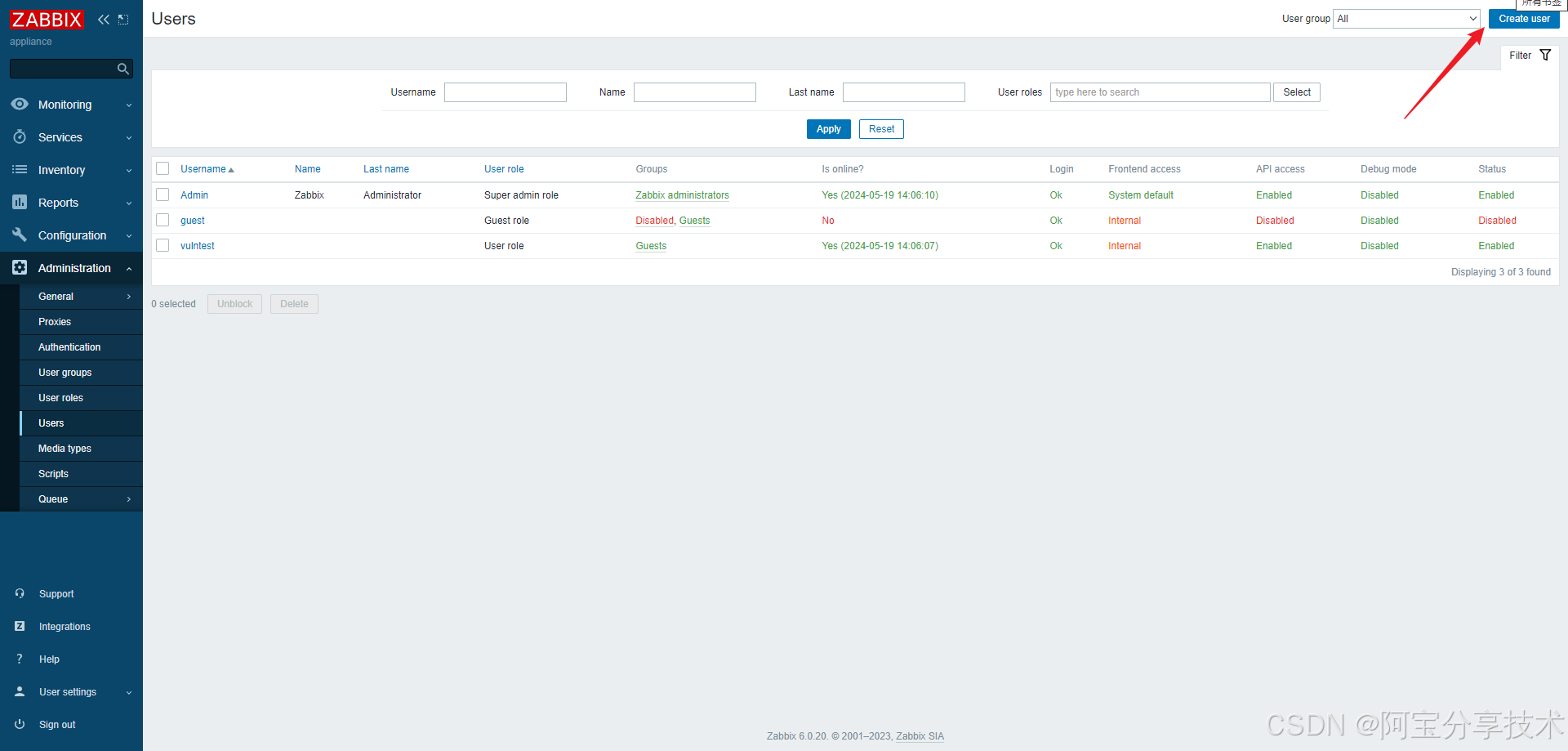This screenshot has width=1568, height=751.
Task: Focus the Last name filter field
Action: (x=904, y=92)
